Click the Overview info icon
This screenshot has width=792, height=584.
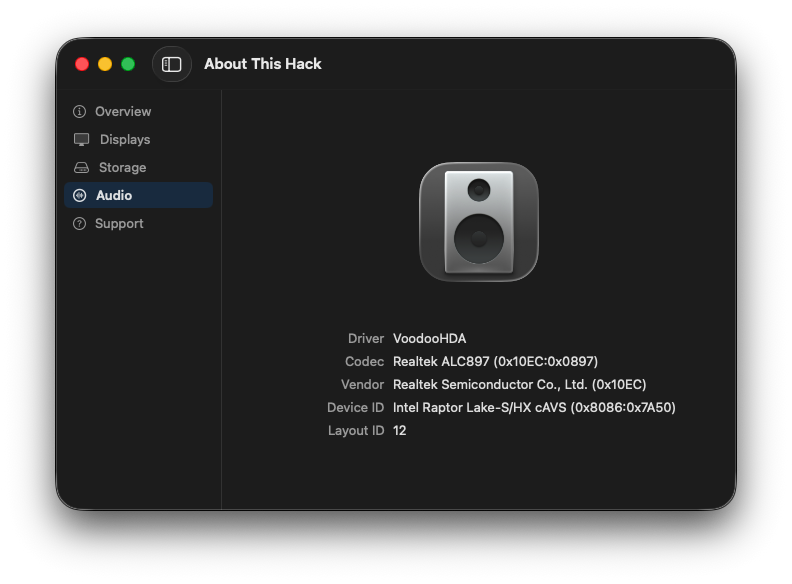[x=79, y=111]
